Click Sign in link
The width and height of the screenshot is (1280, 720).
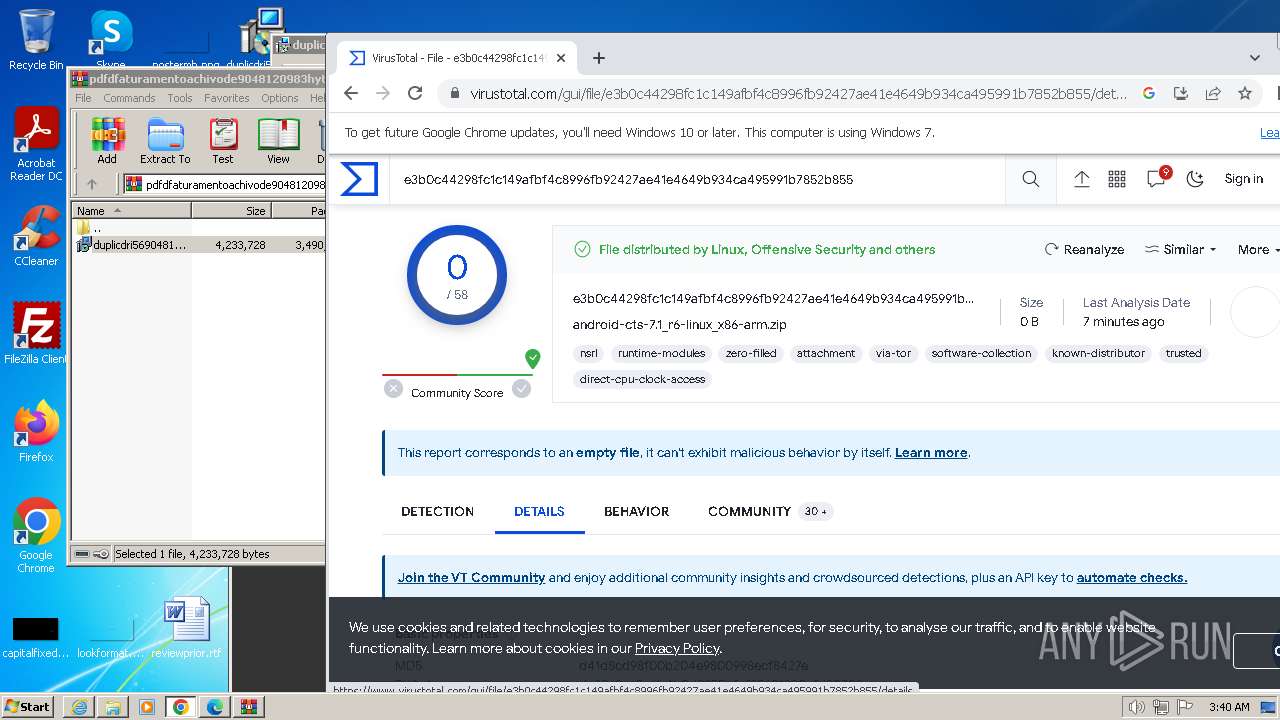tap(1244, 179)
